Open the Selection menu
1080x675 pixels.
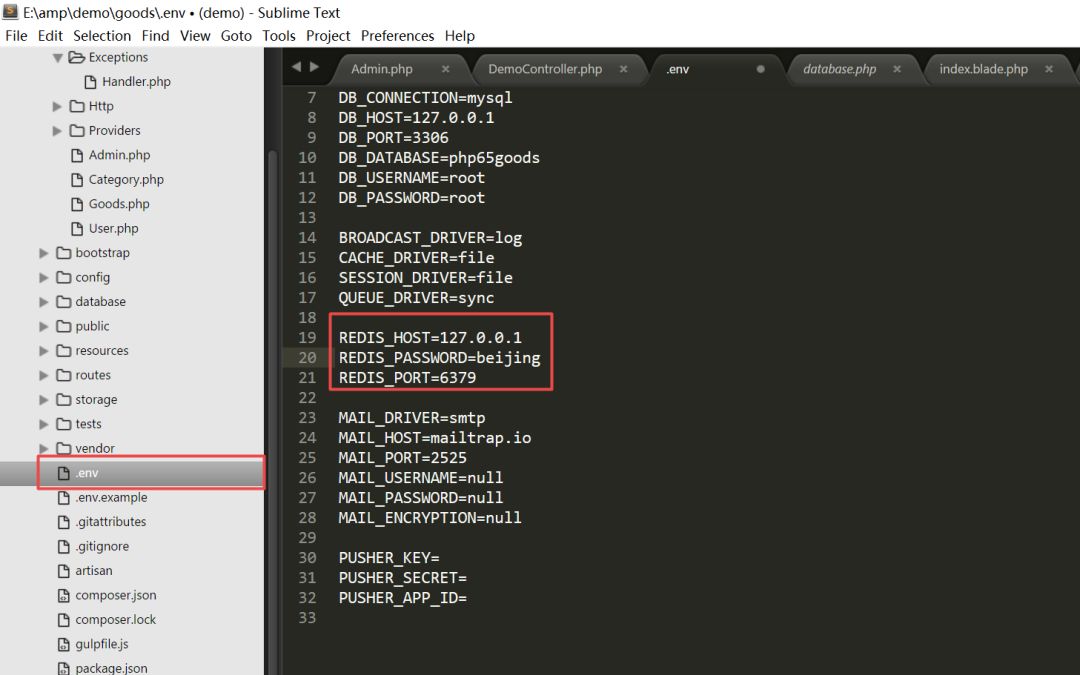[x=102, y=35]
